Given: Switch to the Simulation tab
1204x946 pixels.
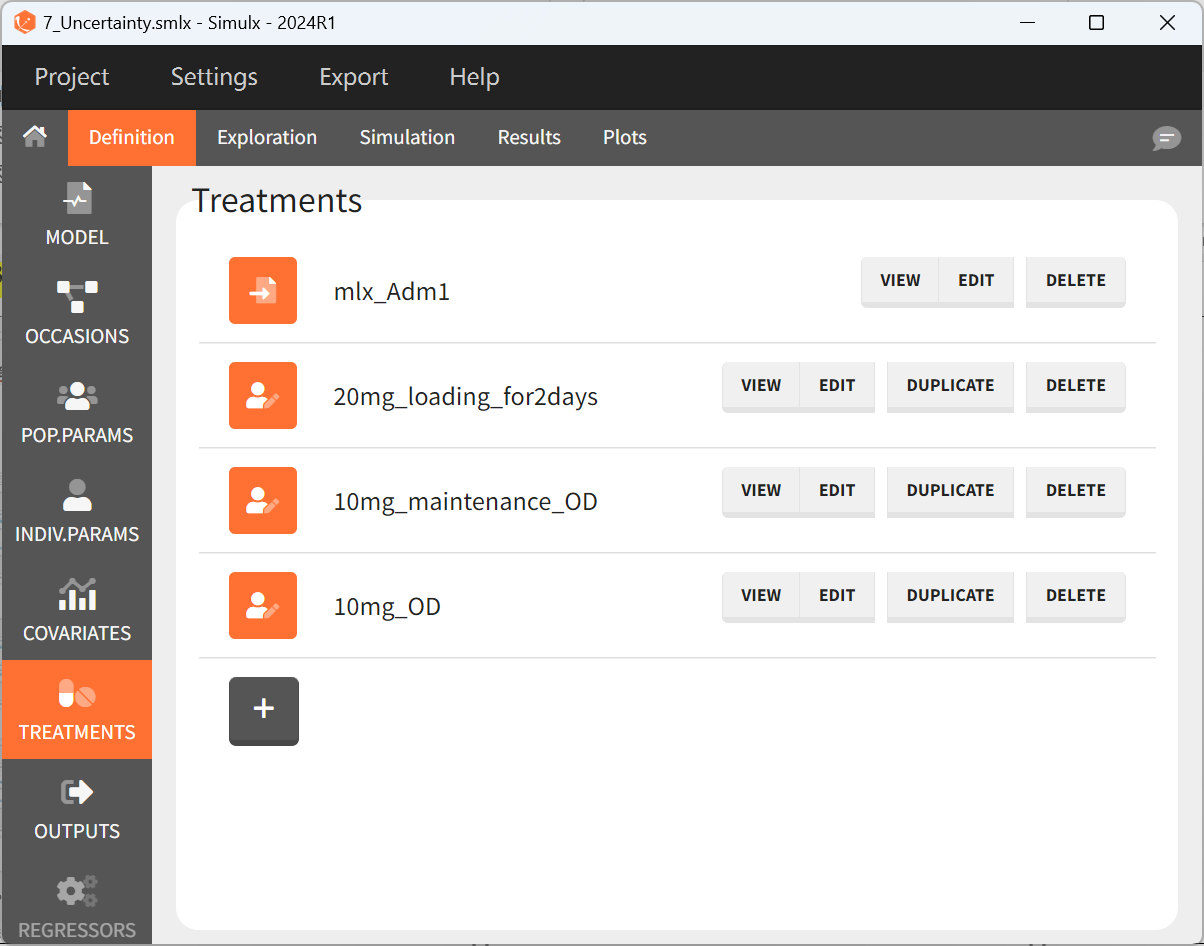Looking at the screenshot, I should [407, 137].
